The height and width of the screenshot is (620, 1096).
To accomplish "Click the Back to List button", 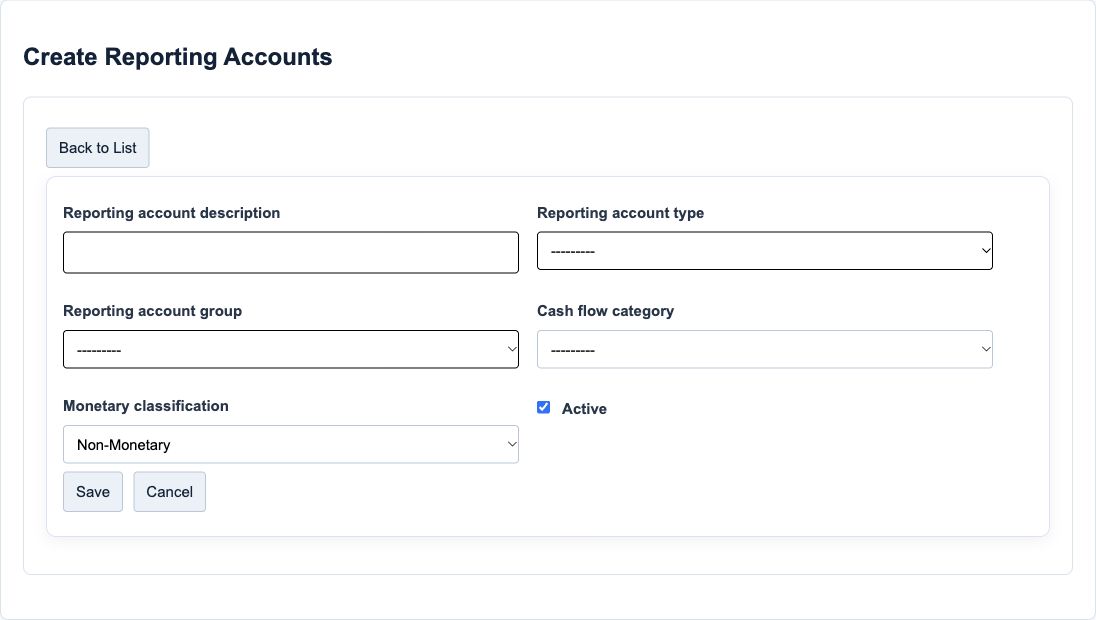I will coord(98,147).
